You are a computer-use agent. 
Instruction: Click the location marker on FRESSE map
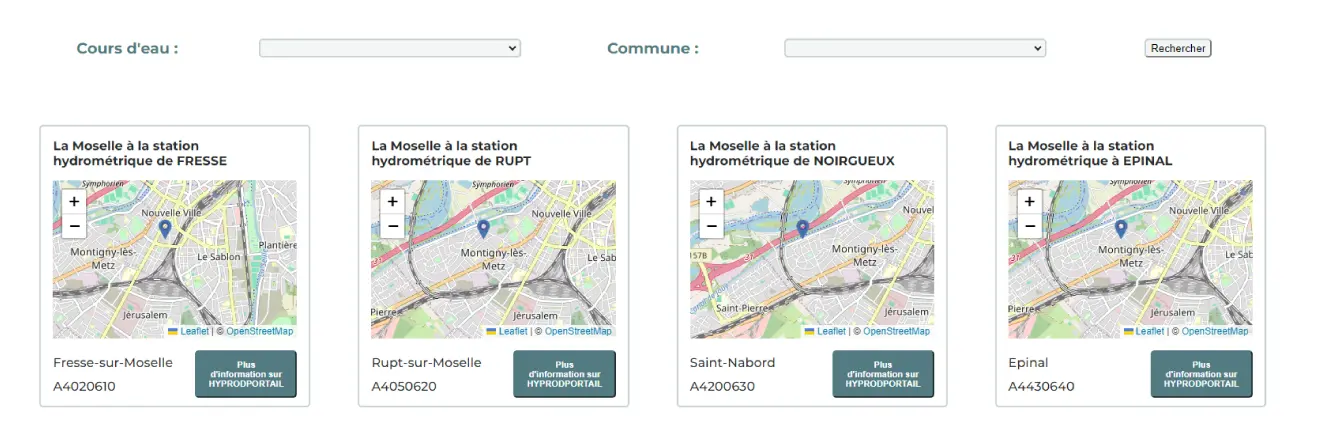pyautogui.click(x=165, y=229)
